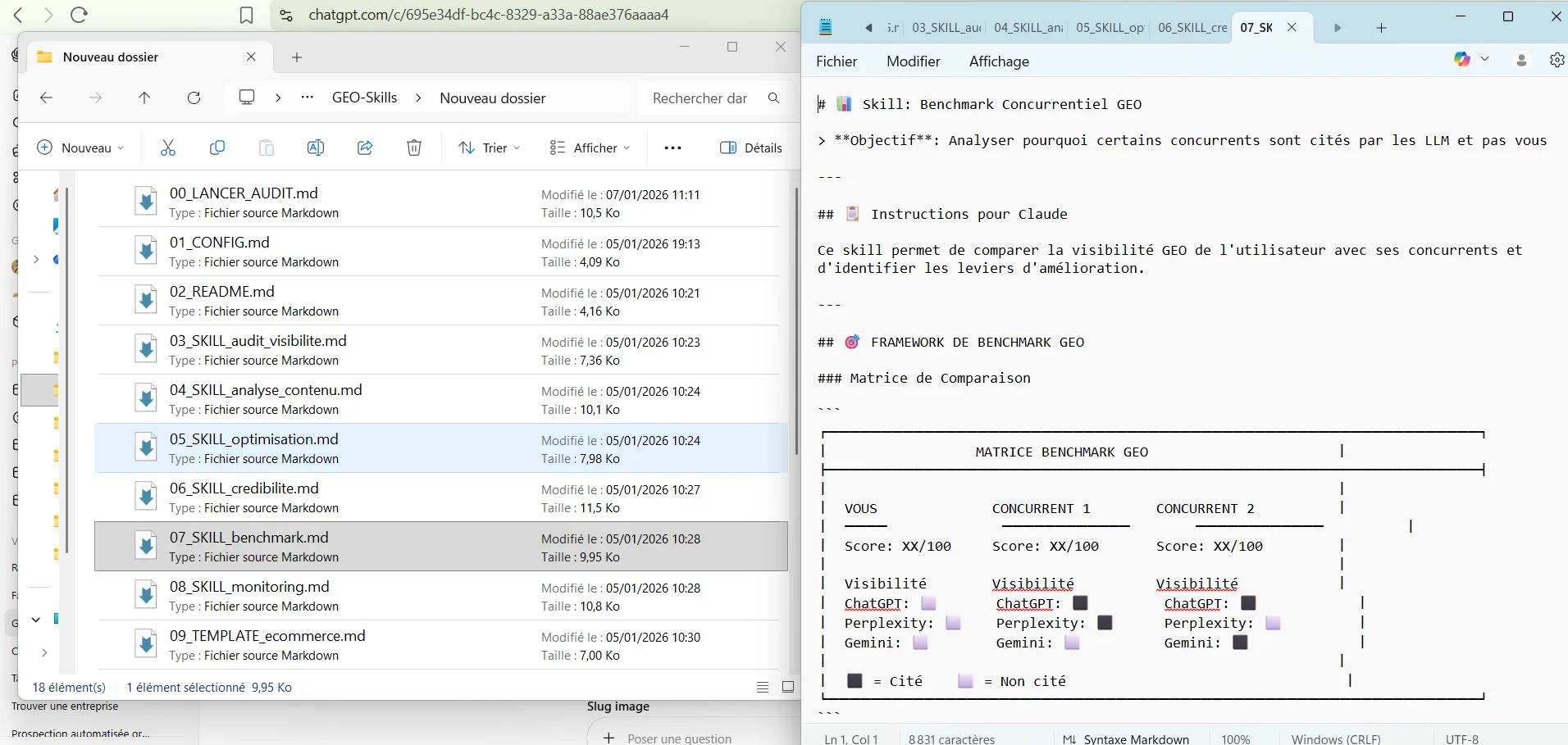Click the This PC monitor icon in address bar
This screenshot has width=1568, height=745.
pyautogui.click(x=246, y=98)
